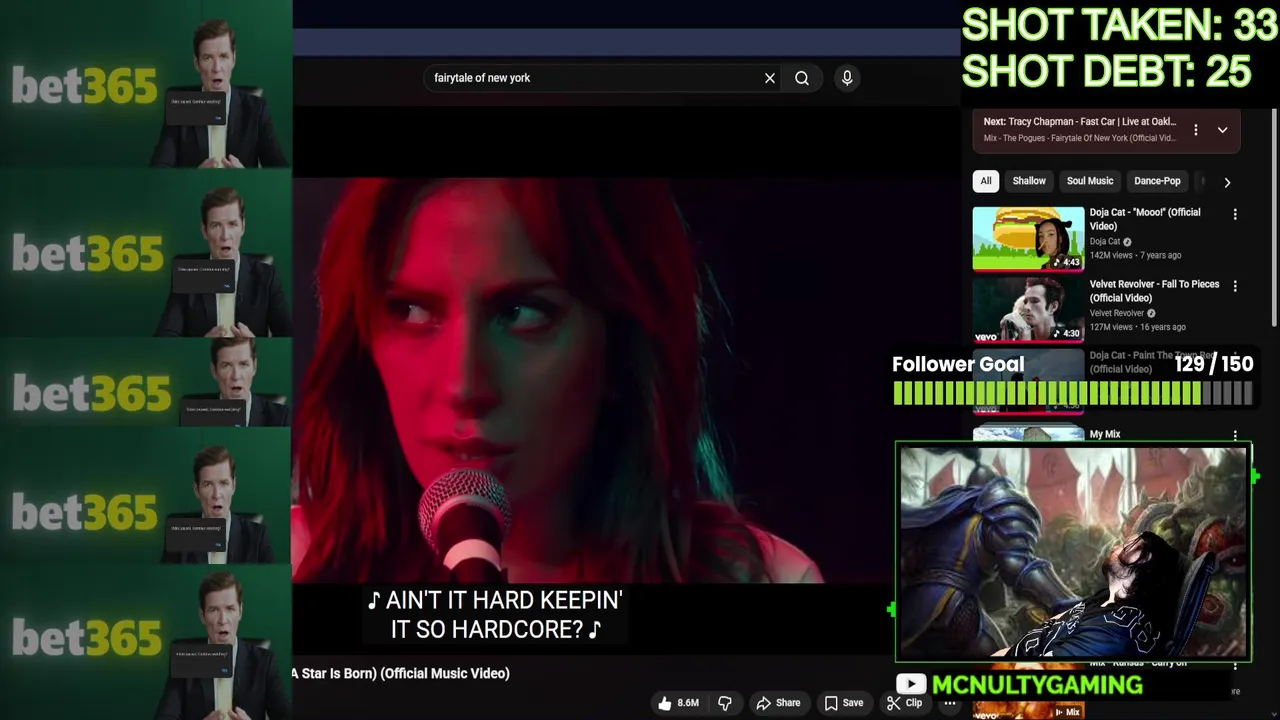1280x720 pixels.
Task: Click the '142M views - 7 years ago' text
Action: point(1135,255)
